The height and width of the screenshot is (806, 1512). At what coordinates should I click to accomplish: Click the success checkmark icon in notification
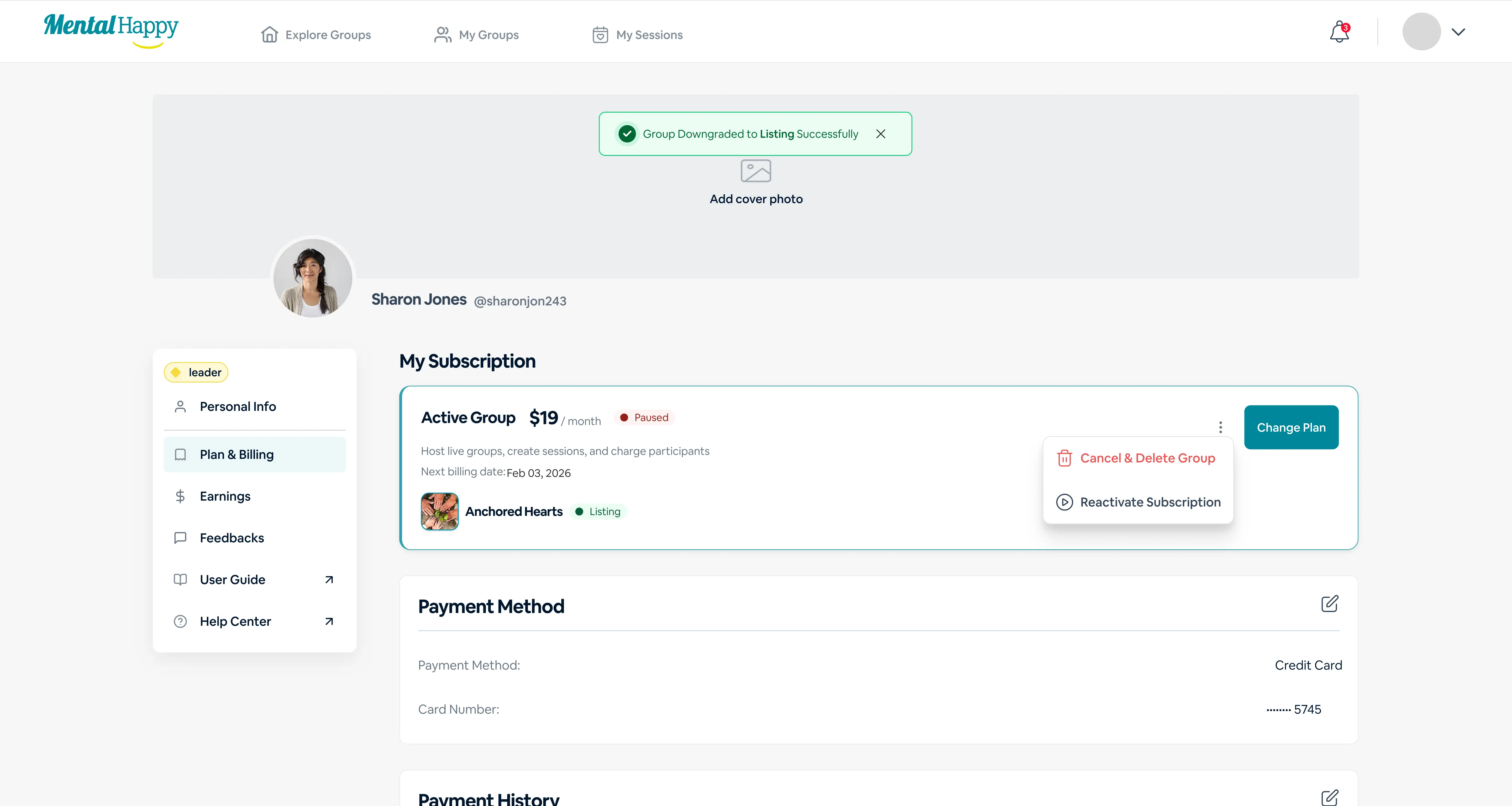click(x=627, y=134)
